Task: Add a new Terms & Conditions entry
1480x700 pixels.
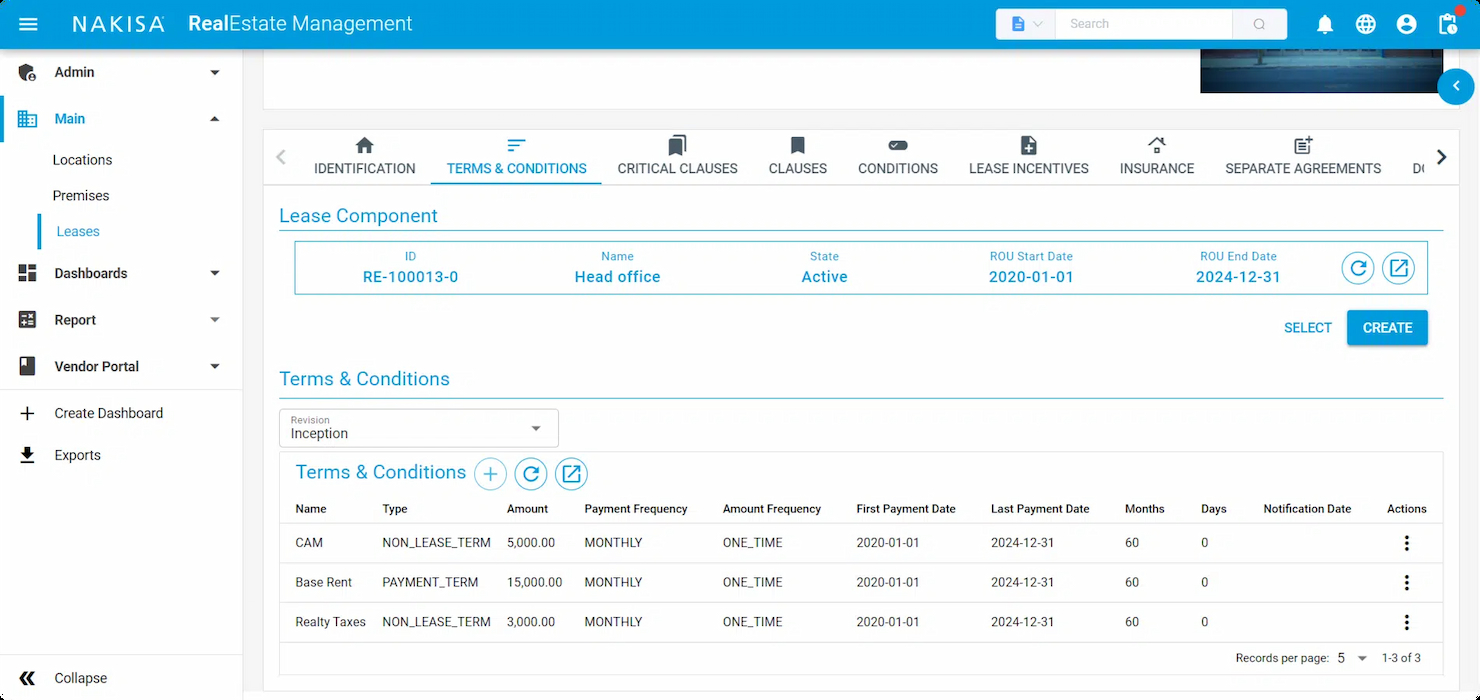Action: [x=490, y=474]
